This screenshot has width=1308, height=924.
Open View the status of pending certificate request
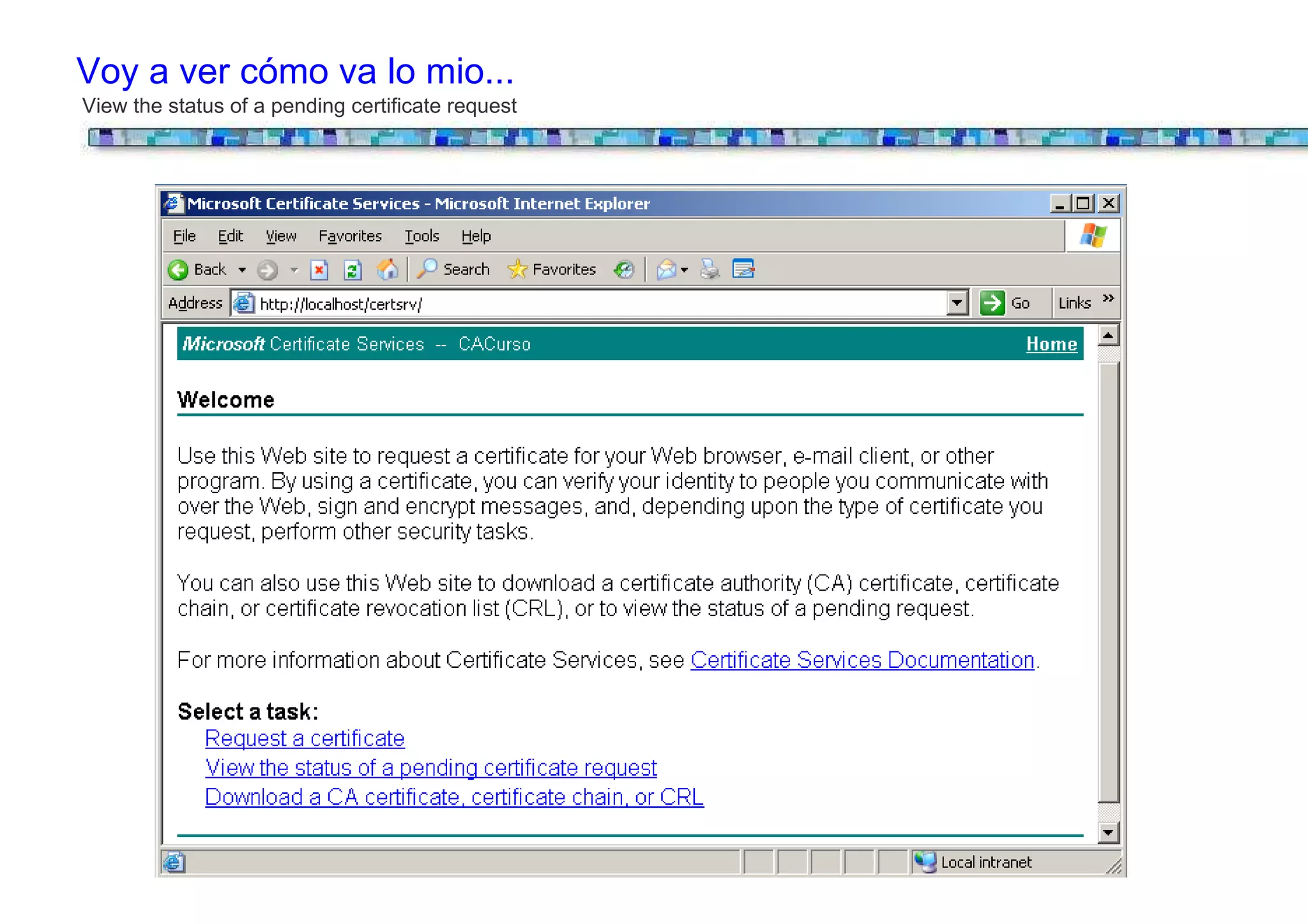pyautogui.click(x=431, y=768)
